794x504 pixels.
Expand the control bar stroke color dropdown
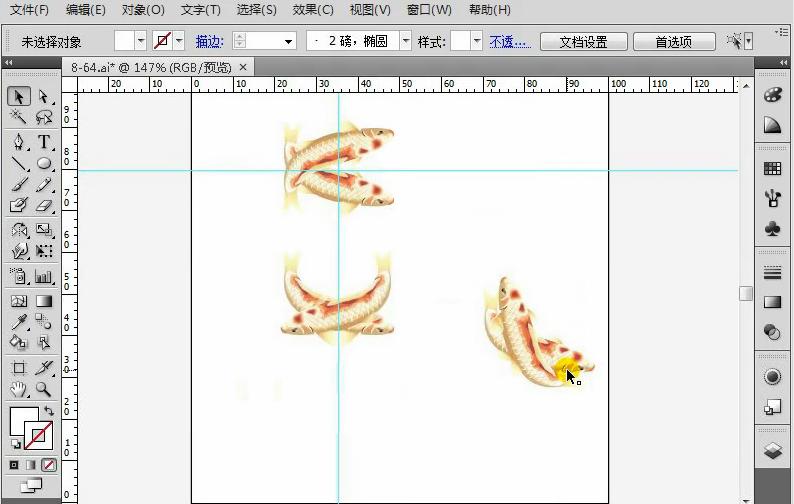click(179, 41)
